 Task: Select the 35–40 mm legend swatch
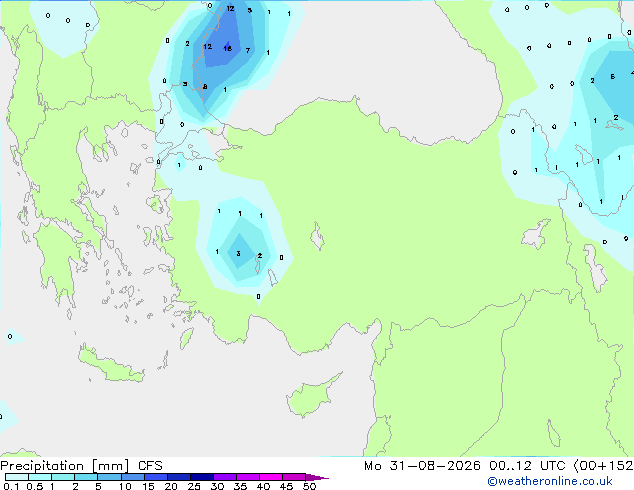248,477
